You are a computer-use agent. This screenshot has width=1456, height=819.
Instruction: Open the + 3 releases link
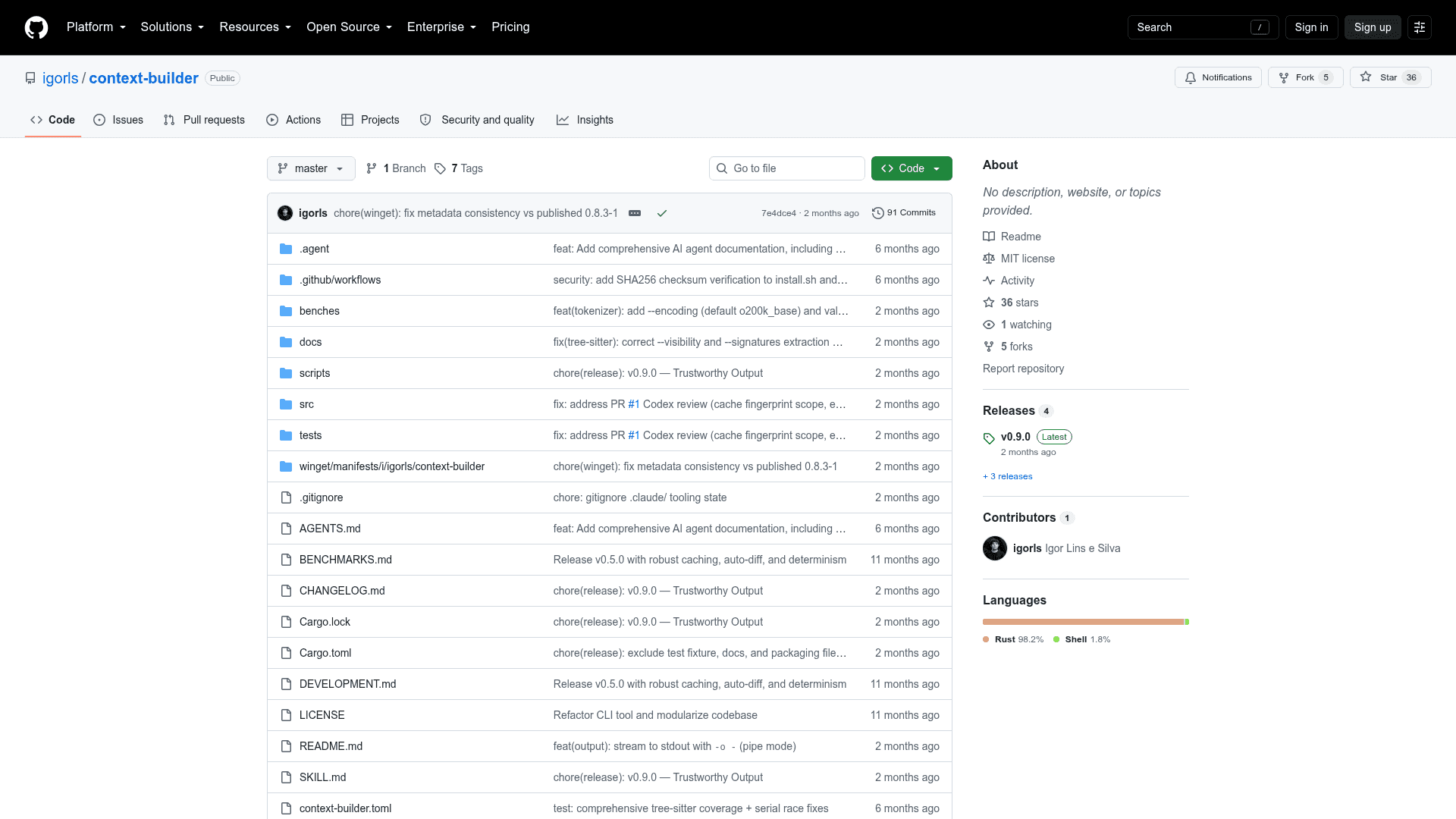[x=1008, y=476]
